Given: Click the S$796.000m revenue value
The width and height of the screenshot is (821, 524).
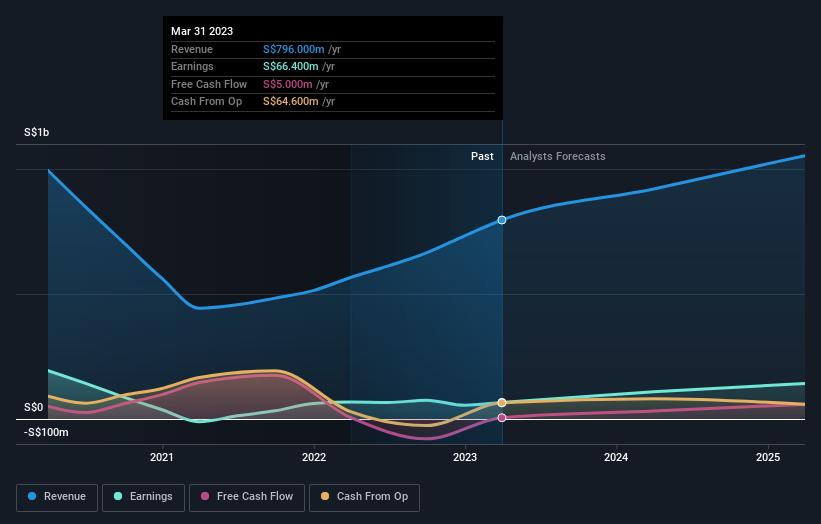Looking at the screenshot, I should click(x=294, y=49).
